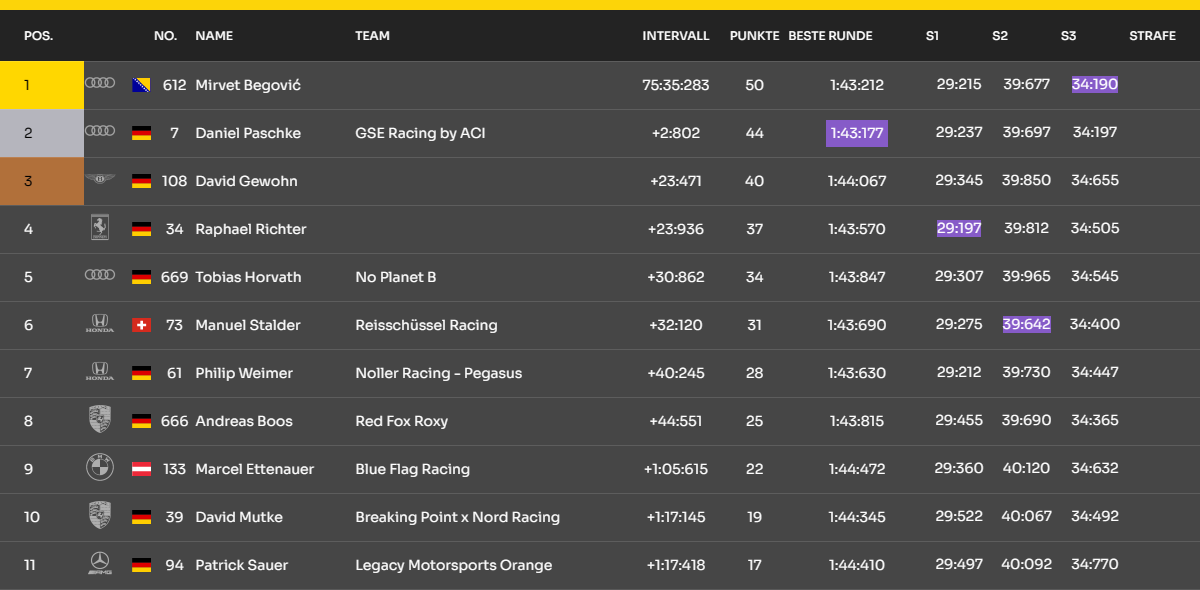The width and height of the screenshot is (1200, 590).
Task: Open the Blue Flag Racing team link
Action: [x=412, y=469]
